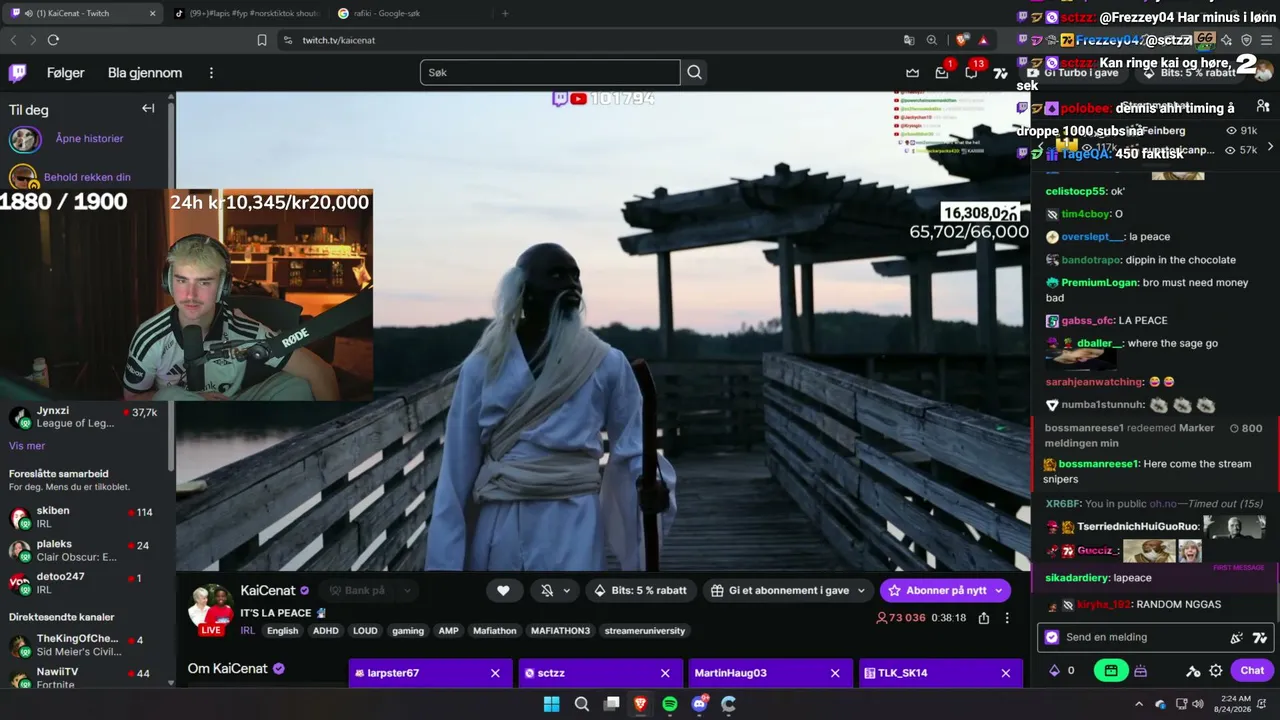Focus the Søk search field
Screen dimensions: 1280x720
[550, 73]
